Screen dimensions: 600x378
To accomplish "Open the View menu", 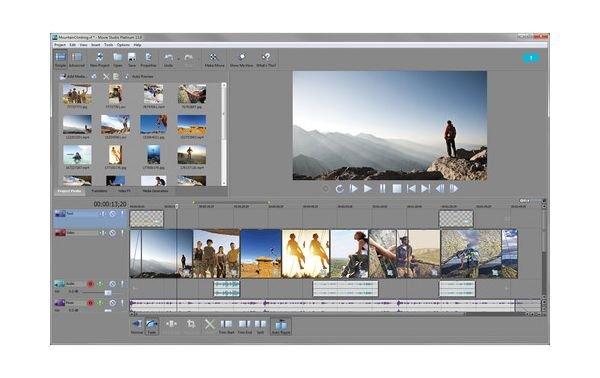I will [x=83, y=45].
